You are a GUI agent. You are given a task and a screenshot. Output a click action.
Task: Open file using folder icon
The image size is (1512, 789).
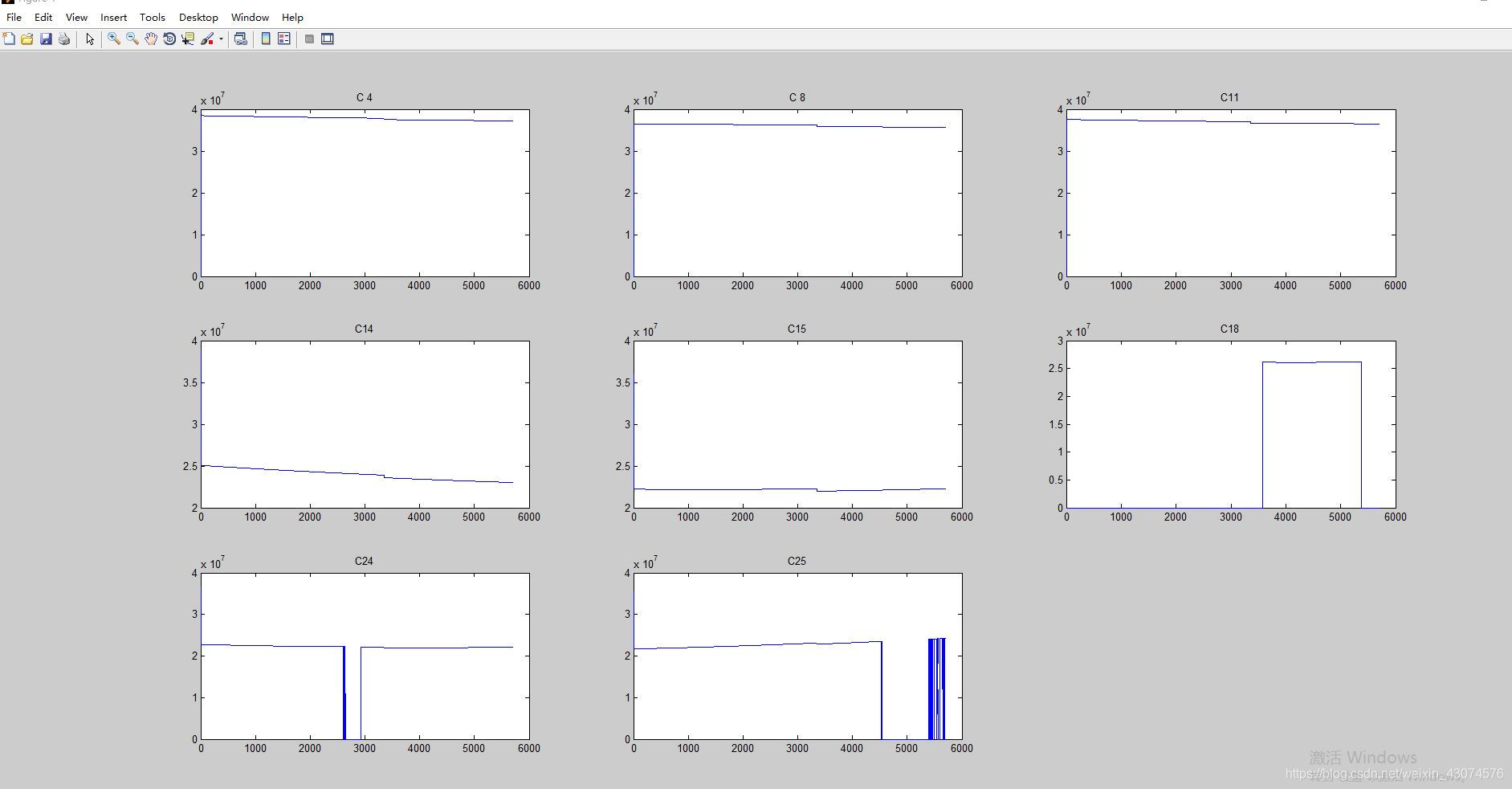tap(27, 39)
